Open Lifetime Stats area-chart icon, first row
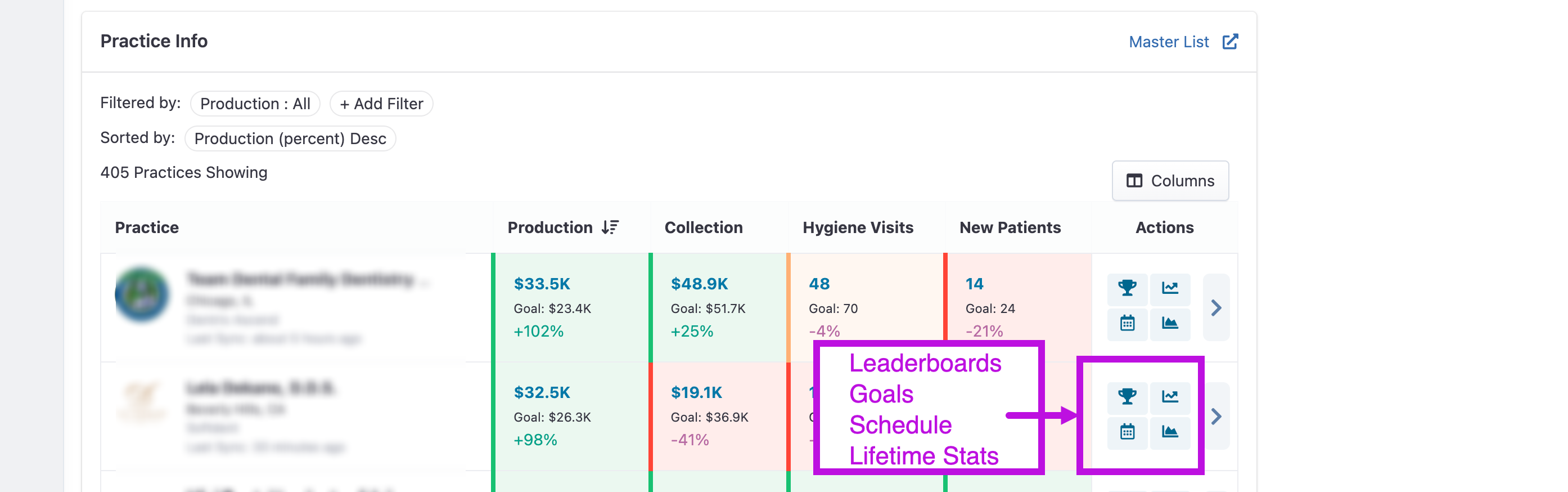 click(x=1170, y=323)
